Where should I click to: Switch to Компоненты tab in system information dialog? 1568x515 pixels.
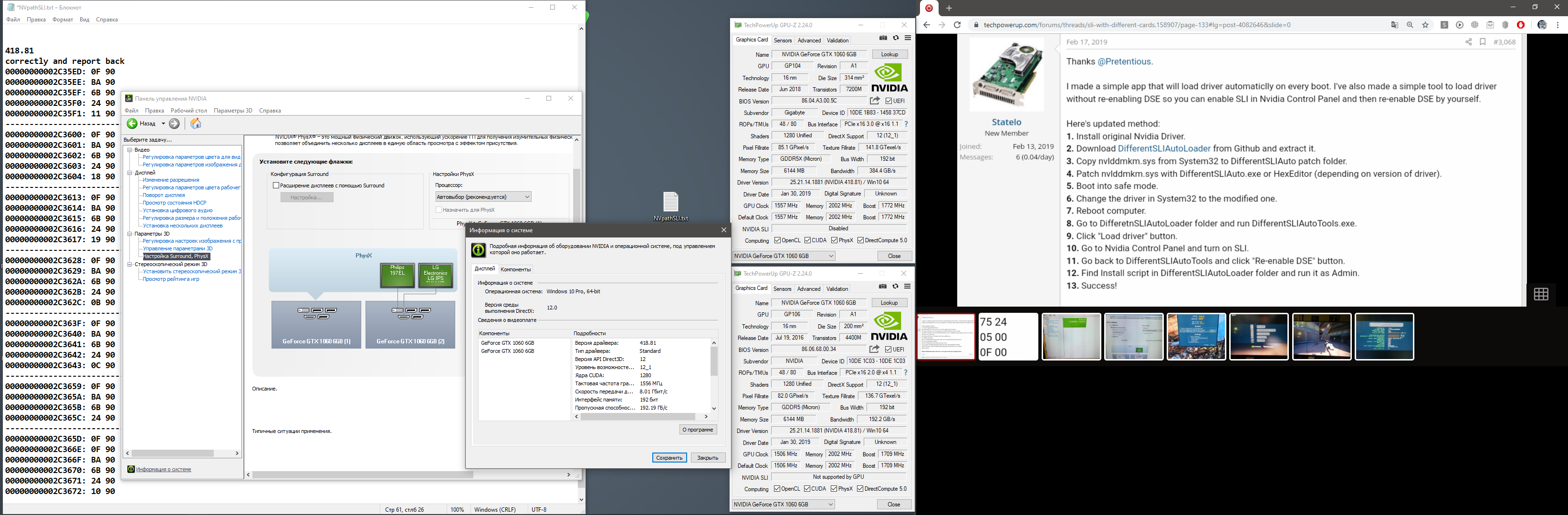[x=515, y=269]
